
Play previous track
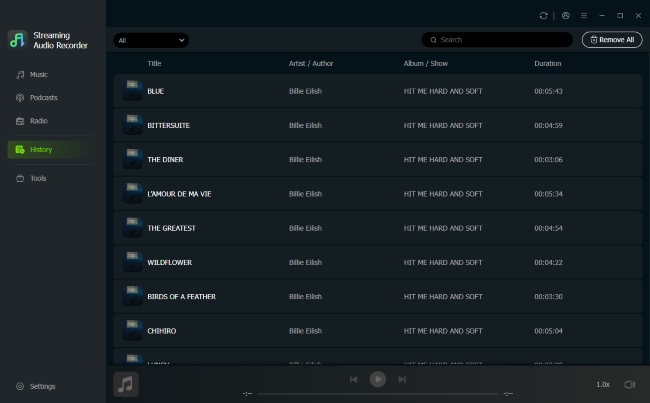coord(353,379)
